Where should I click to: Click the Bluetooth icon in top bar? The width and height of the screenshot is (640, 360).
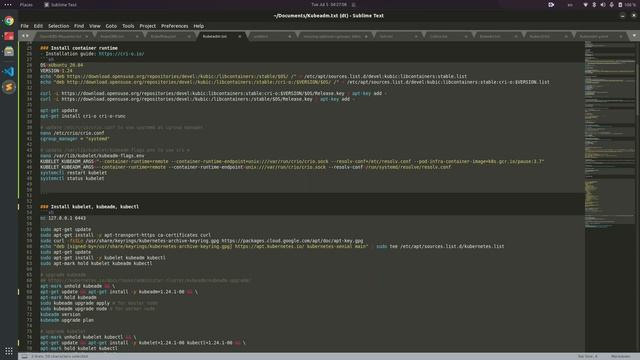(x=594, y=4)
